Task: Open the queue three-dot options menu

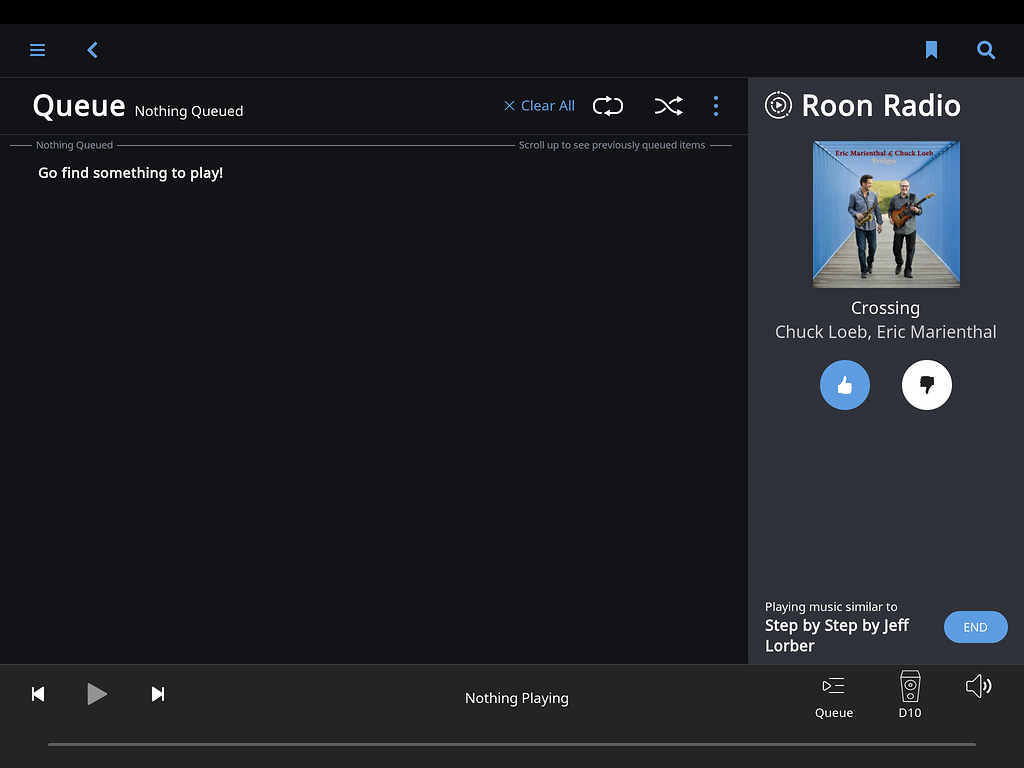Action: [716, 106]
